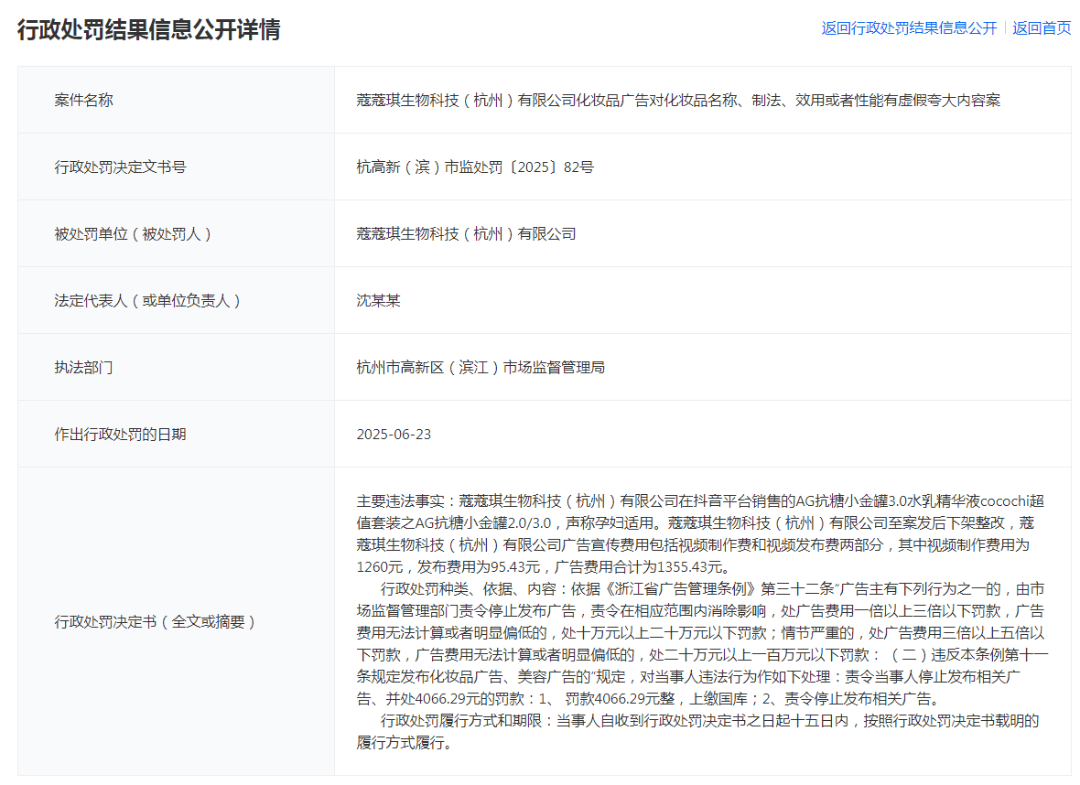Select the 法定代表人（或单位负责人） label

click(x=148, y=300)
